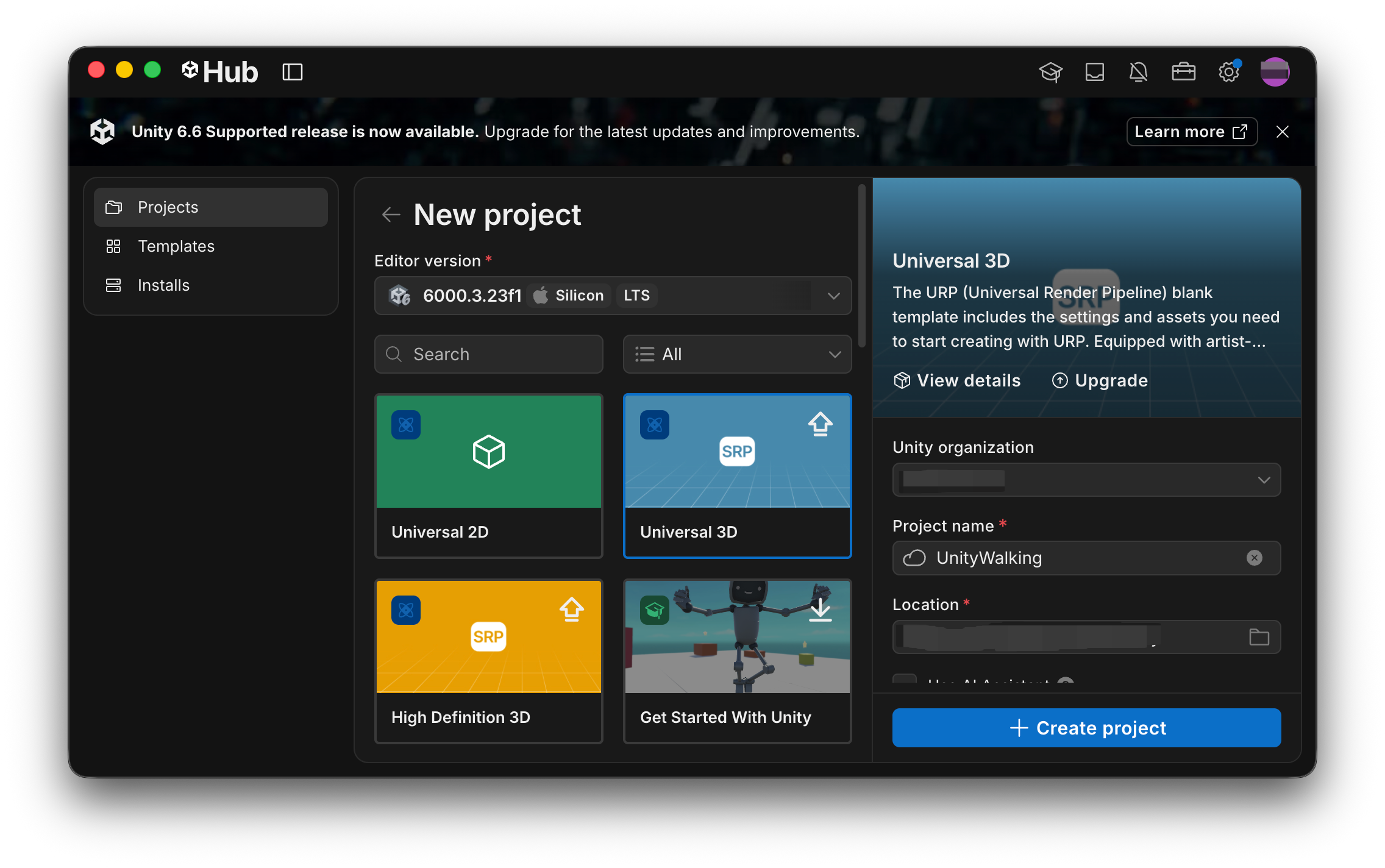Open the downloads tray icon in the top bar
This screenshot has width=1385, height=868.
click(x=1094, y=72)
